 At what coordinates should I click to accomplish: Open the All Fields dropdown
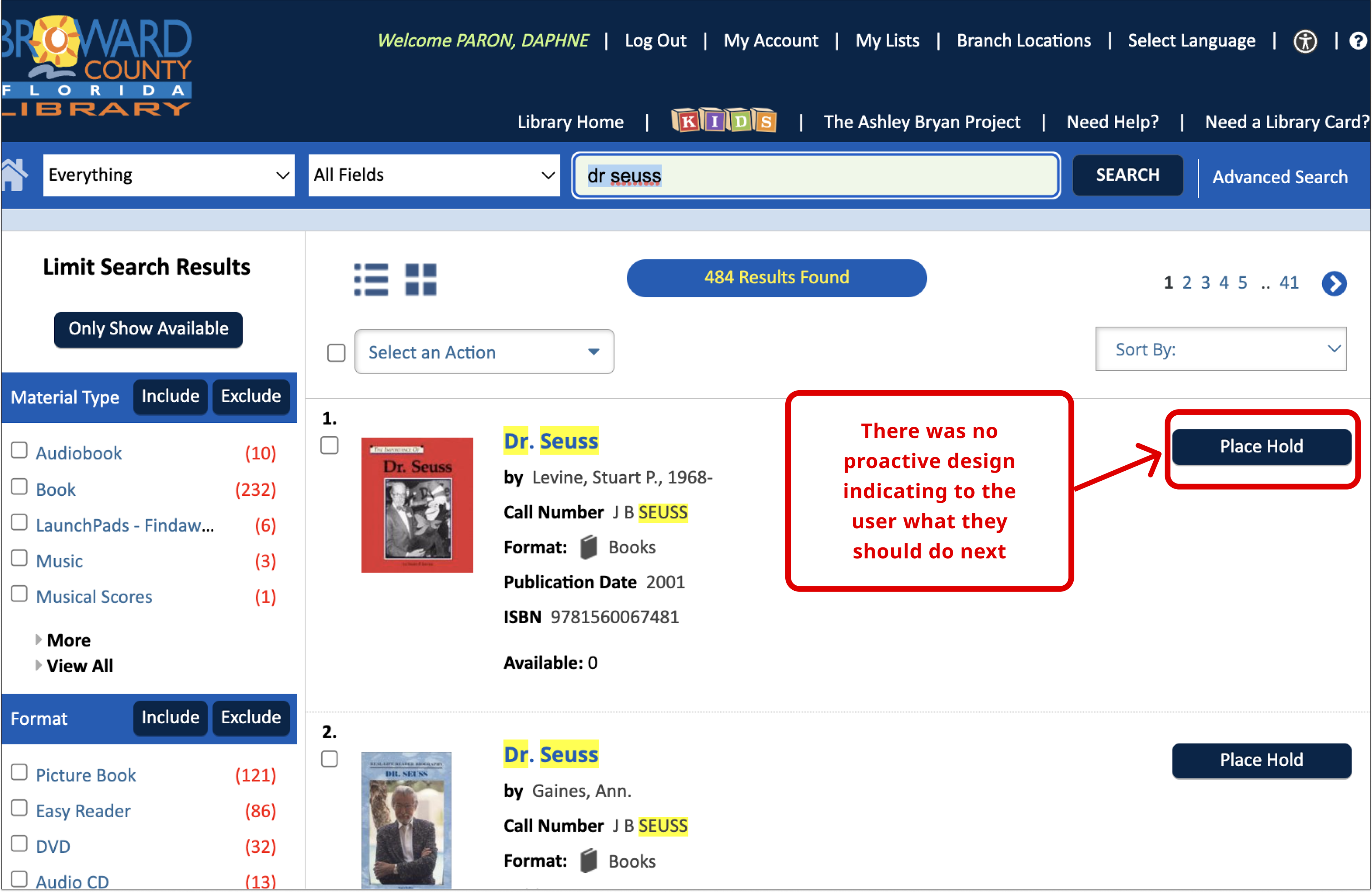[x=434, y=175]
